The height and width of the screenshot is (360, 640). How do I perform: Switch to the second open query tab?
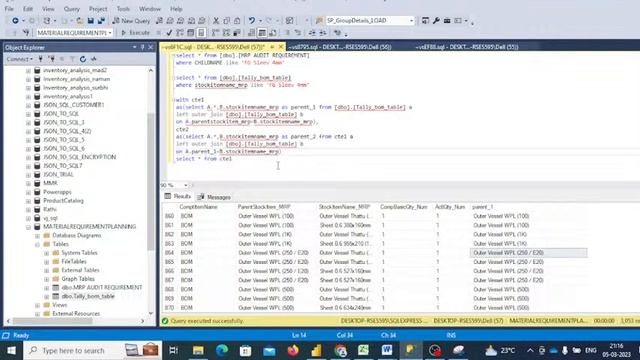(x=340, y=47)
